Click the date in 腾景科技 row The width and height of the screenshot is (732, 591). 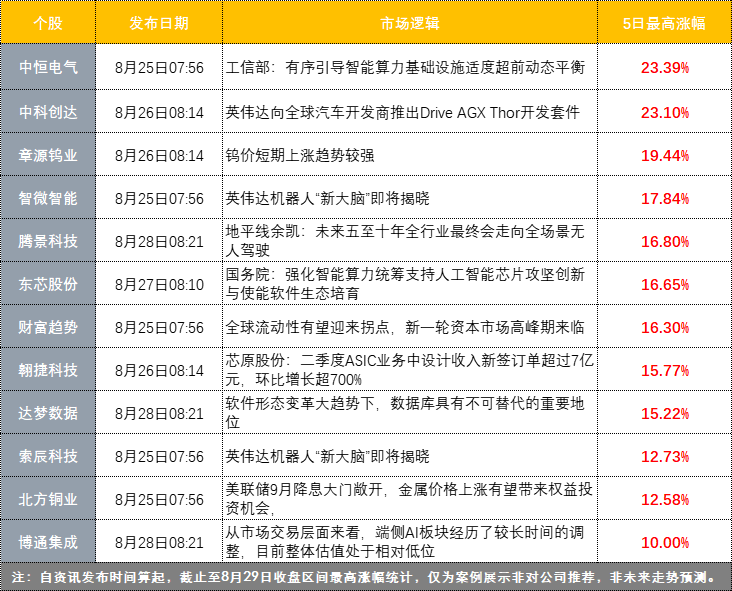[x=159, y=241]
